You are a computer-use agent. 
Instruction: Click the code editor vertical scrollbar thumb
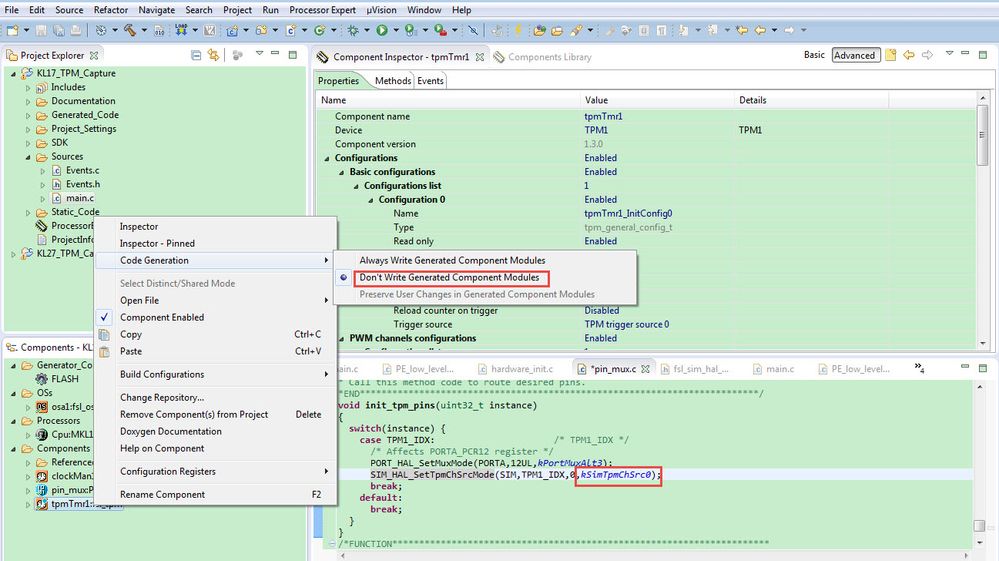click(x=979, y=525)
